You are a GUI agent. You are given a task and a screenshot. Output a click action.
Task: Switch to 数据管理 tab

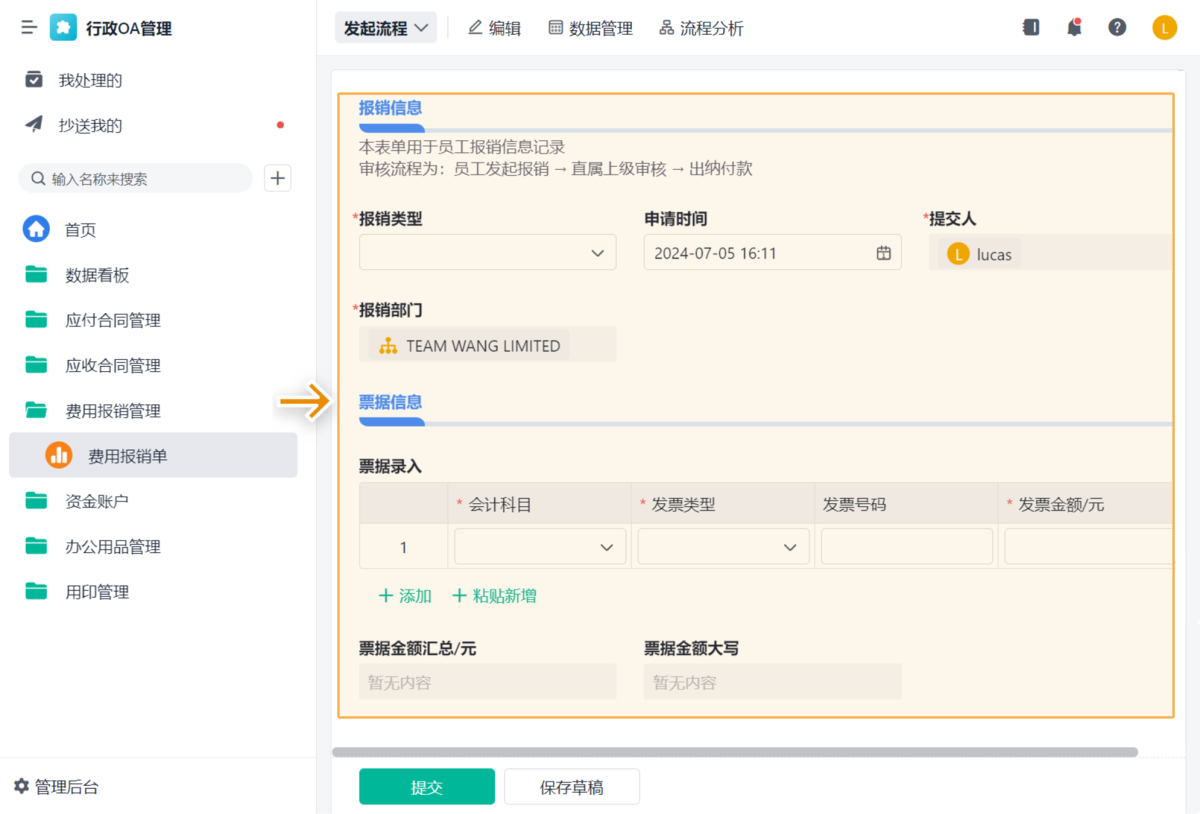(x=590, y=28)
